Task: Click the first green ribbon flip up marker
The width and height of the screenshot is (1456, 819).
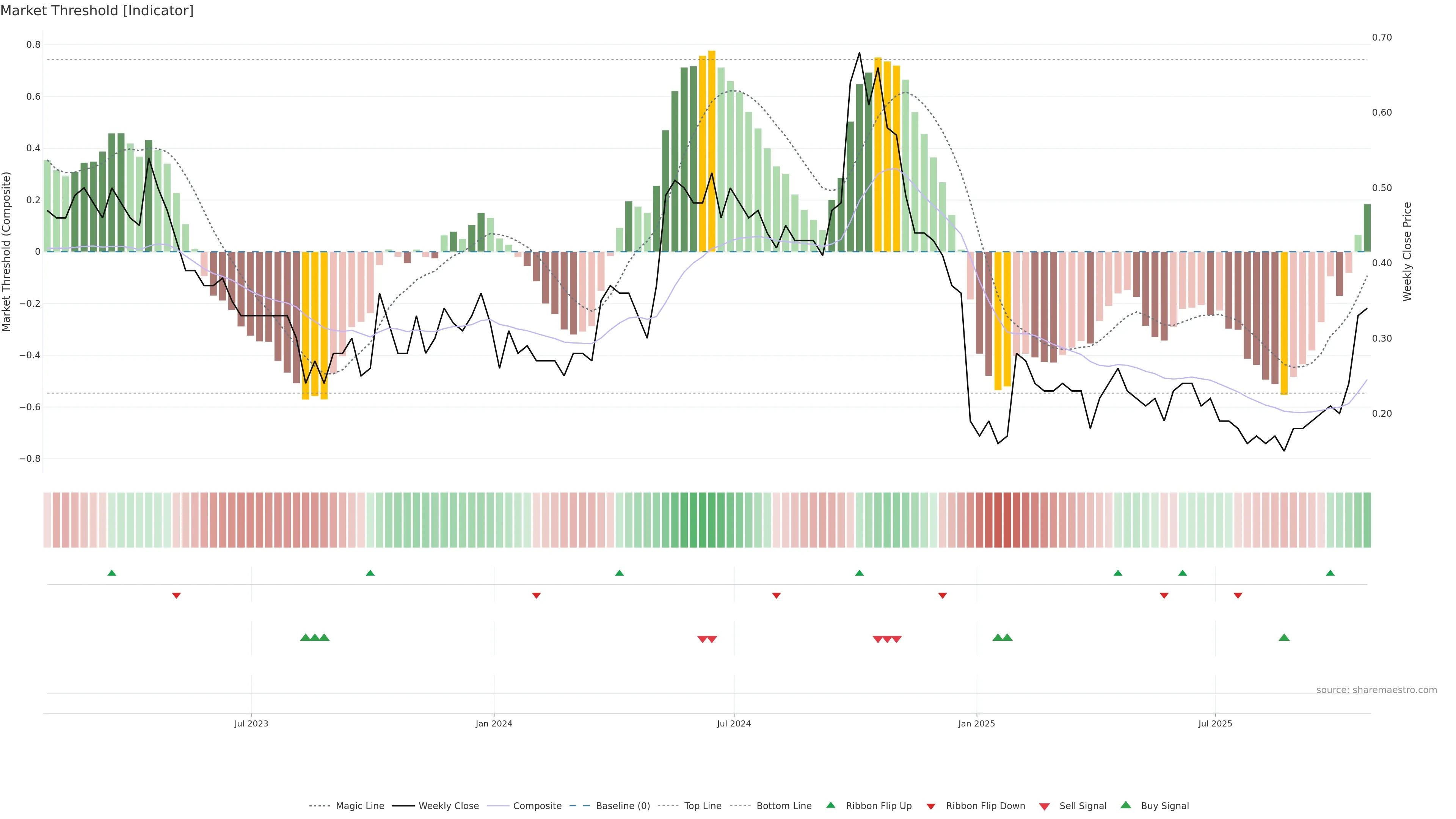Action: 112,573
